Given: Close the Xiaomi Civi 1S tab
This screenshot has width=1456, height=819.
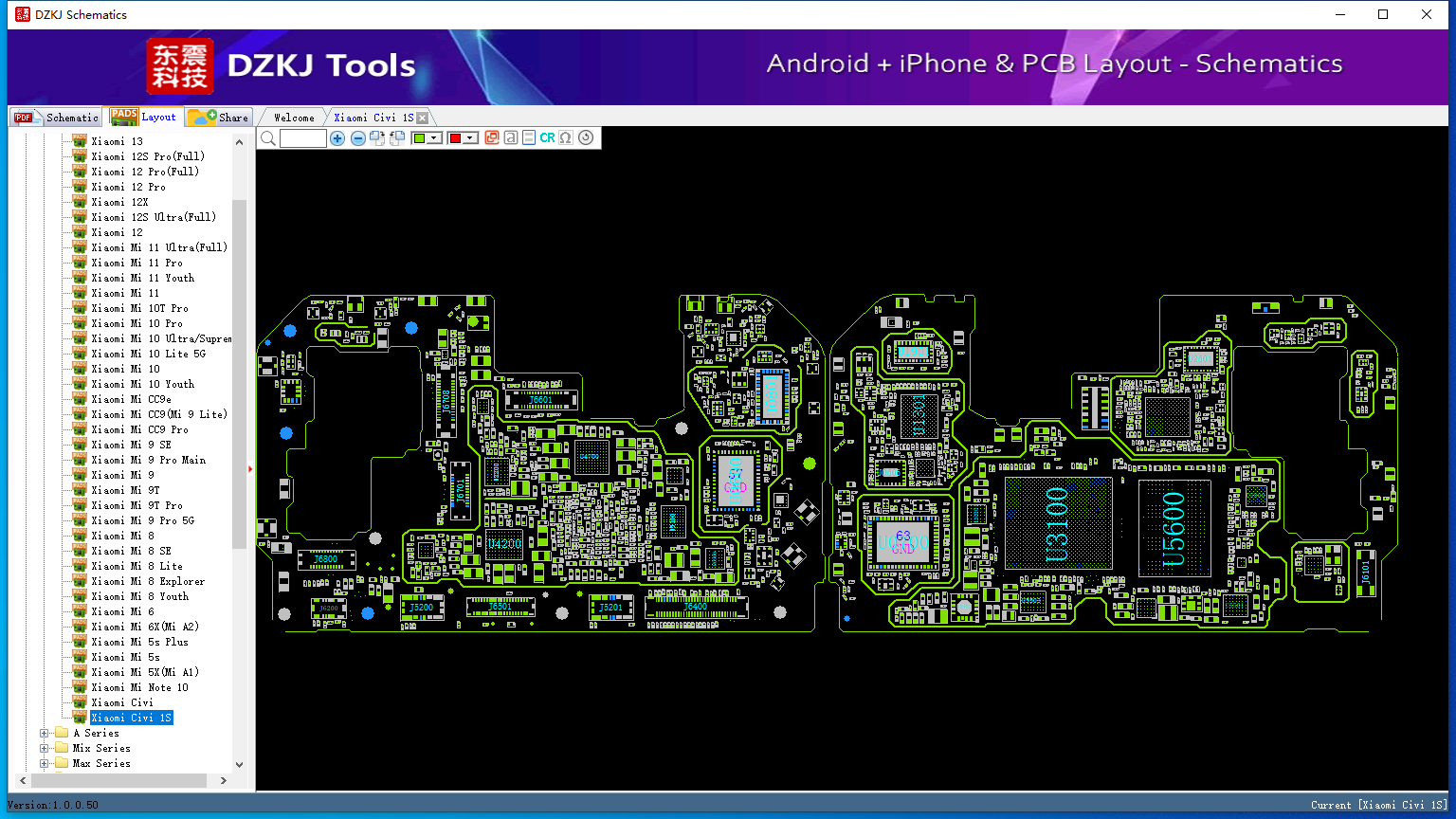Looking at the screenshot, I should [x=423, y=118].
